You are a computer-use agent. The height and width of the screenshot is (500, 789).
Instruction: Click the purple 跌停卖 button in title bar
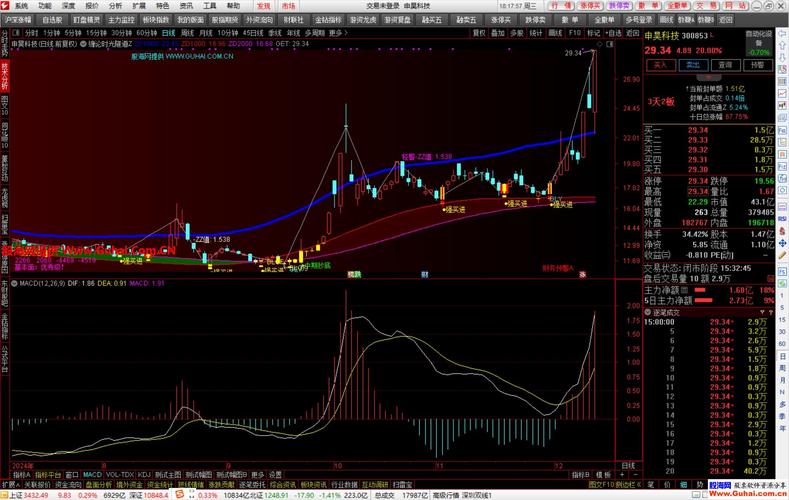[x=618, y=6]
